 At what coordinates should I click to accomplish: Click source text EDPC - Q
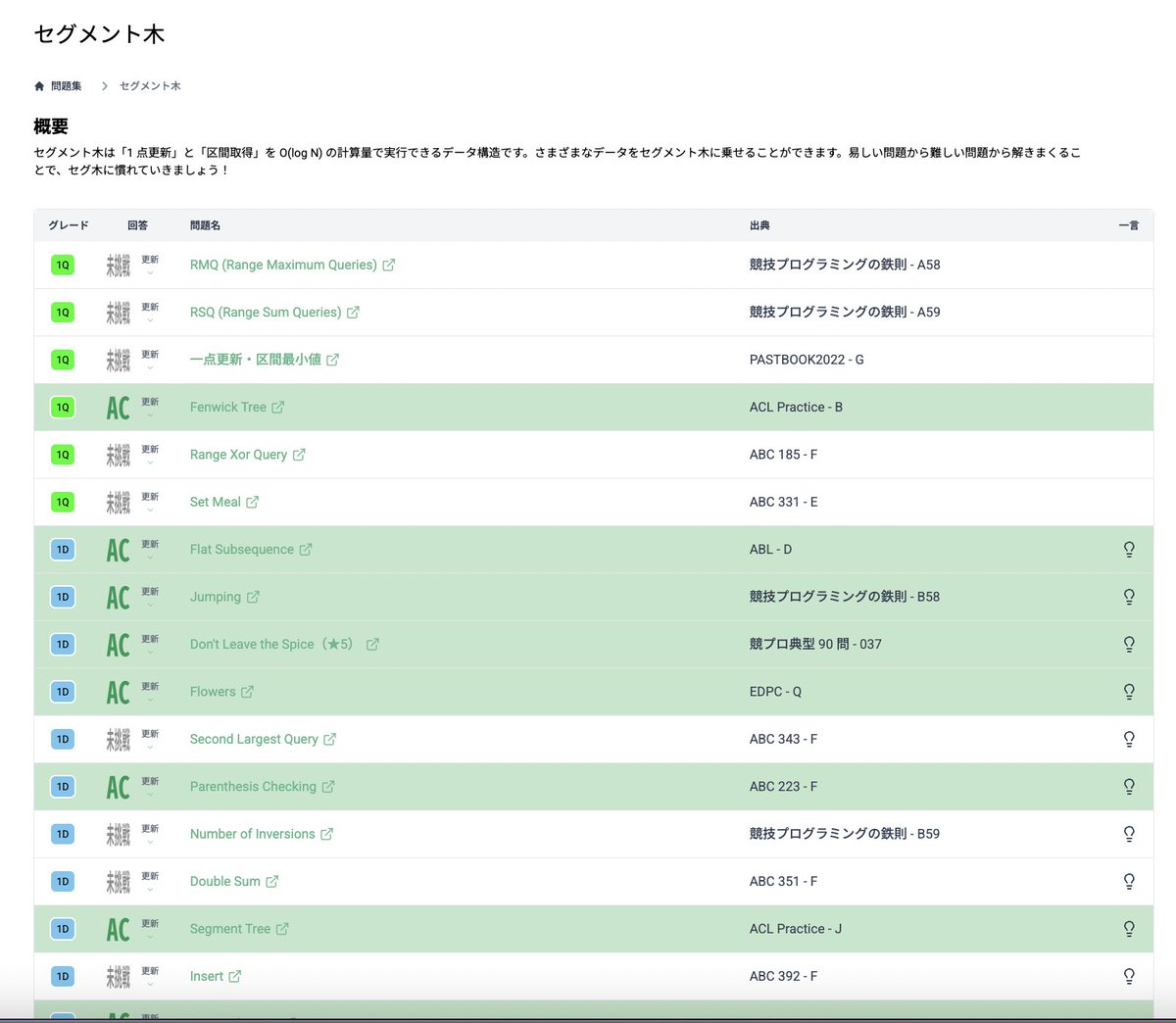[775, 692]
